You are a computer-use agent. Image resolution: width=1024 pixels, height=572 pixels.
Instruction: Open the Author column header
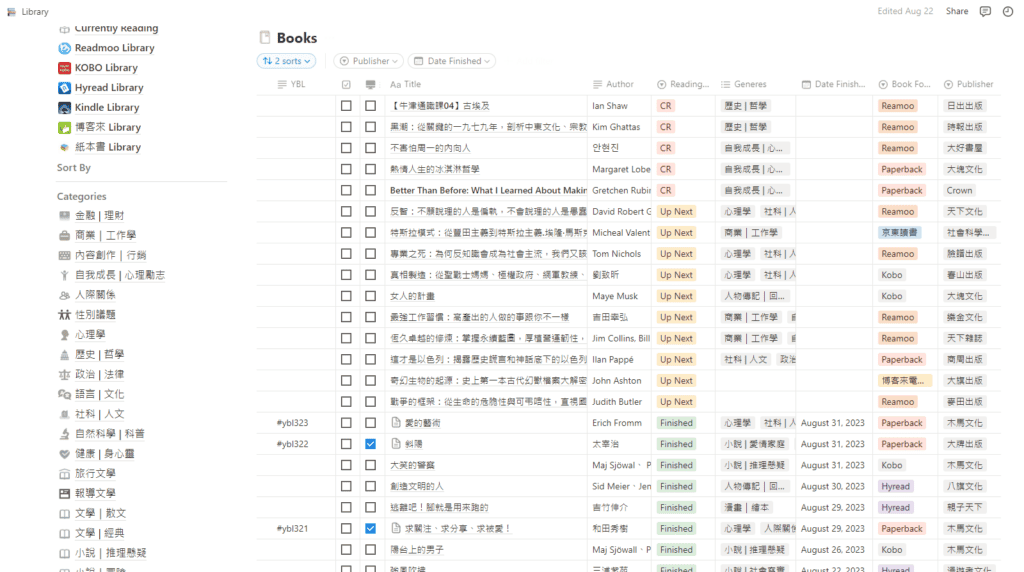coord(613,84)
